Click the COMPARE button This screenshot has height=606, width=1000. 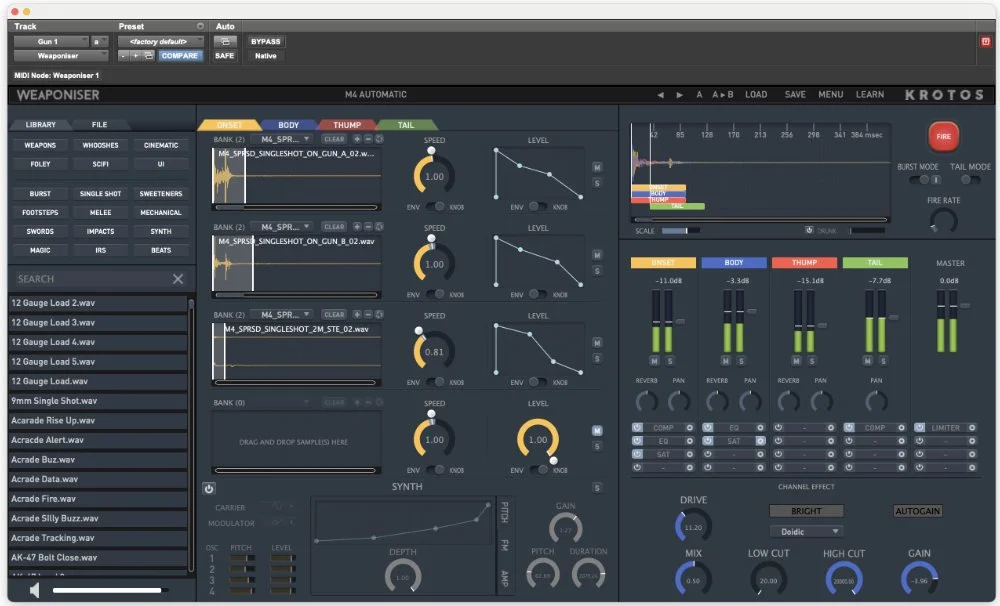point(179,55)
